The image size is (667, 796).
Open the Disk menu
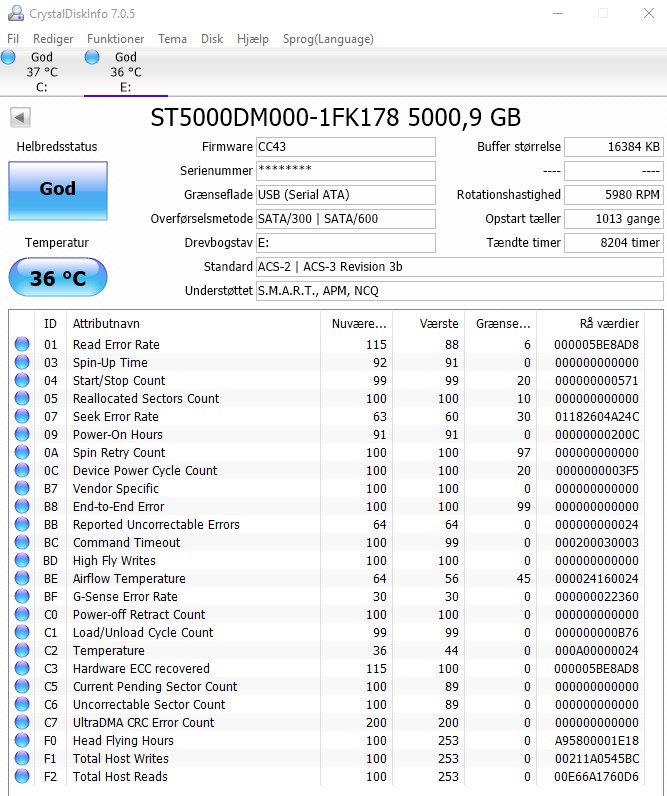(x=212, y=39)
